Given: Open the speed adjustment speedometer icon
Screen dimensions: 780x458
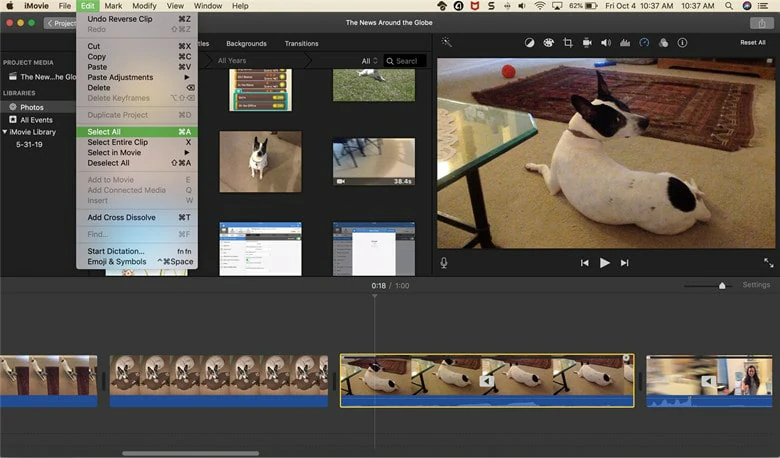Looking at the screenshot, I should coord(644,43).
